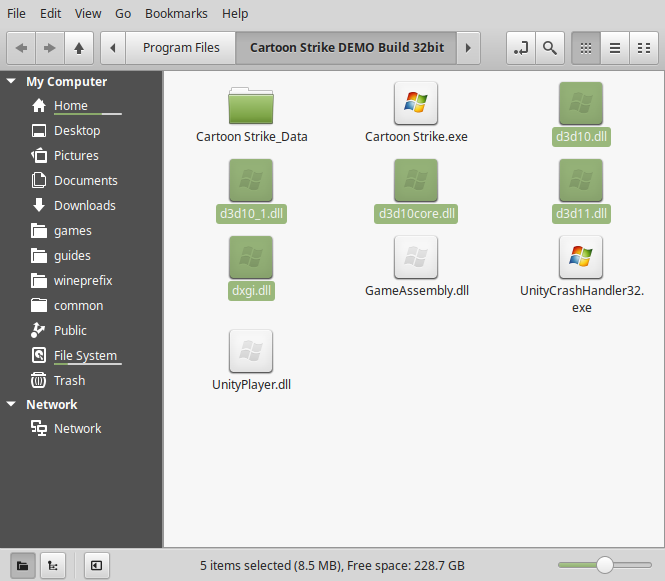Go back with the left arrow toolbar button
This screenshot has height=581, width=665.
pos(21,48)
